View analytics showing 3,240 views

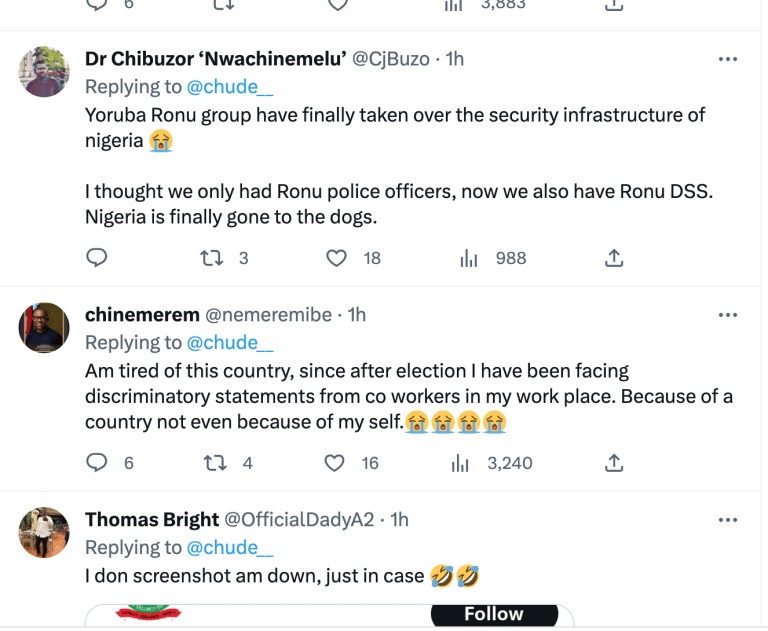(461, 463)
